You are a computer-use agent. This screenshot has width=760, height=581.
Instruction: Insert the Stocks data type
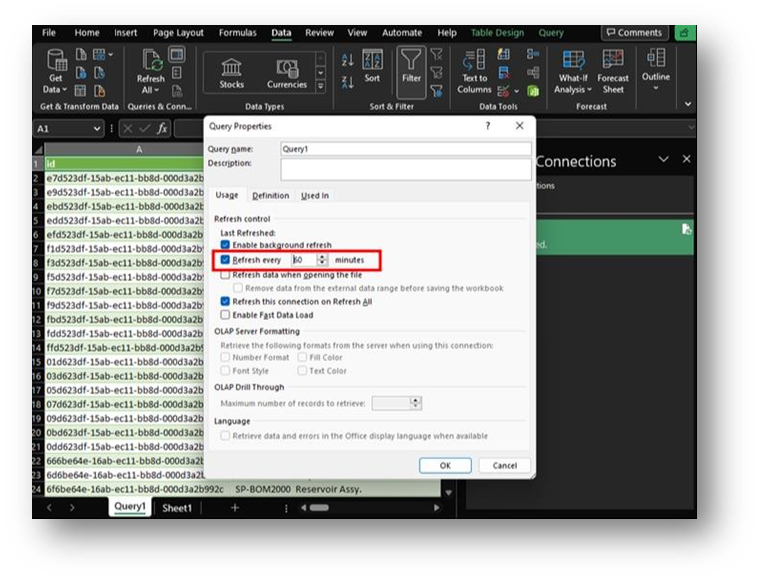231,73
